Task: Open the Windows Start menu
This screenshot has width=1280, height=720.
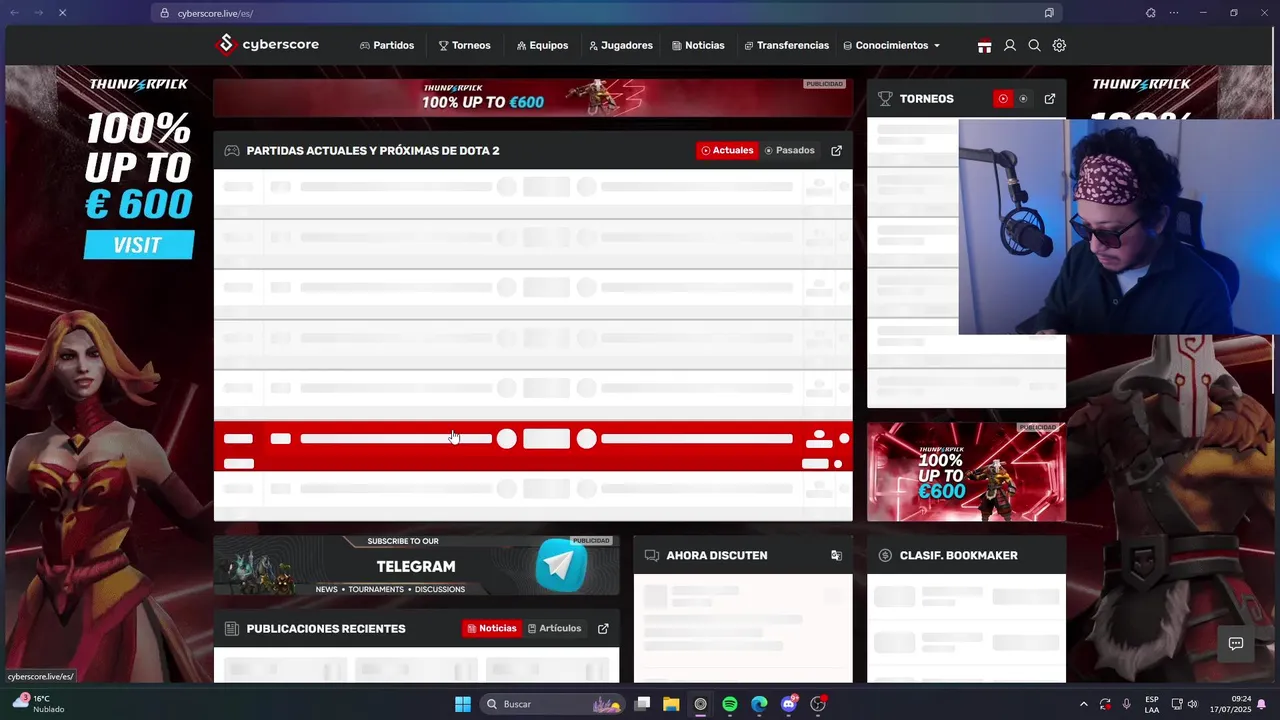Action: [463, 704]
